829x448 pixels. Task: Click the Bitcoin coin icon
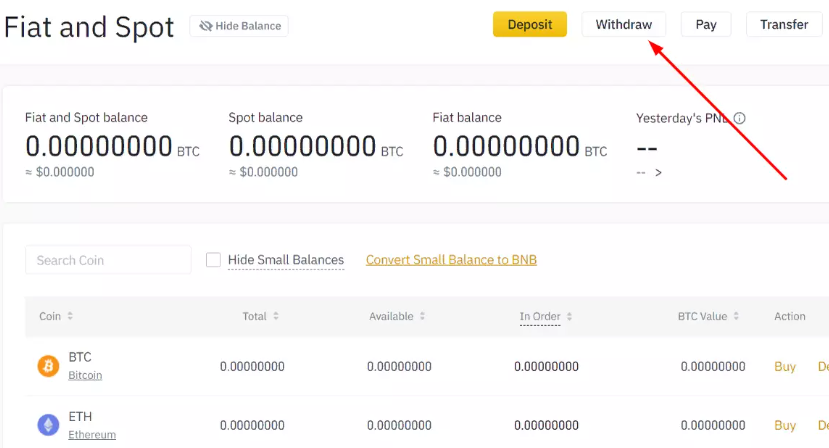click(x=48, y=366)
